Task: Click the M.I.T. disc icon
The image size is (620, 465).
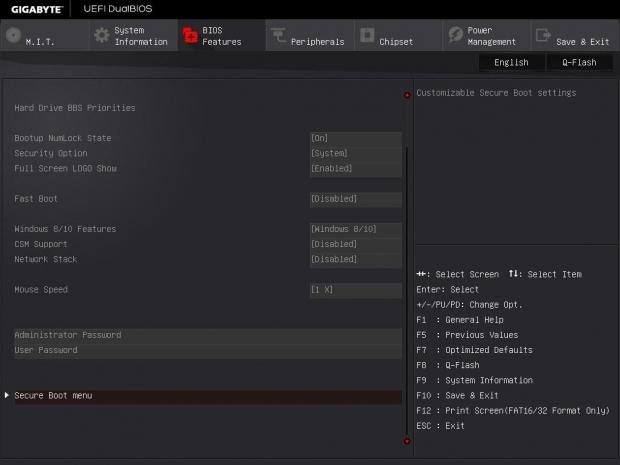Action: click(x=13, y=36)
